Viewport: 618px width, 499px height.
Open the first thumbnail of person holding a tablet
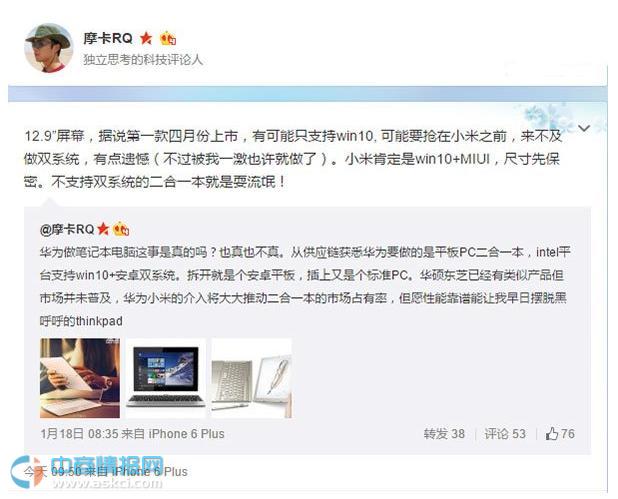[80, 378]
